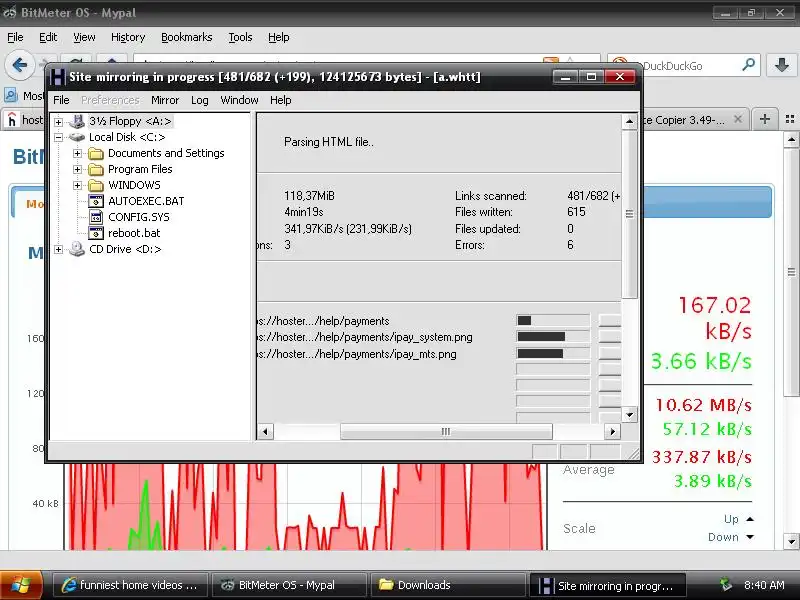Screen dimensions: 800x600
Task: Click HTTrack horizontal scrollbar left arrow
Action: click(x=265, y=432)
